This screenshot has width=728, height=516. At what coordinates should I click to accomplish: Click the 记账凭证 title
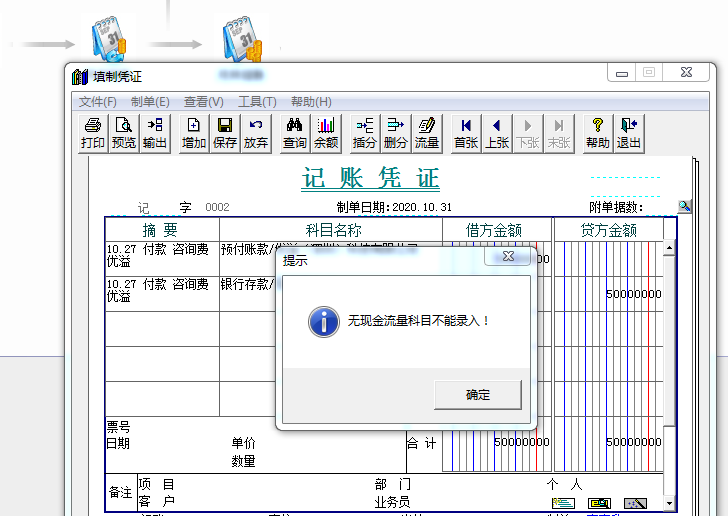click(x=370, y=179)
